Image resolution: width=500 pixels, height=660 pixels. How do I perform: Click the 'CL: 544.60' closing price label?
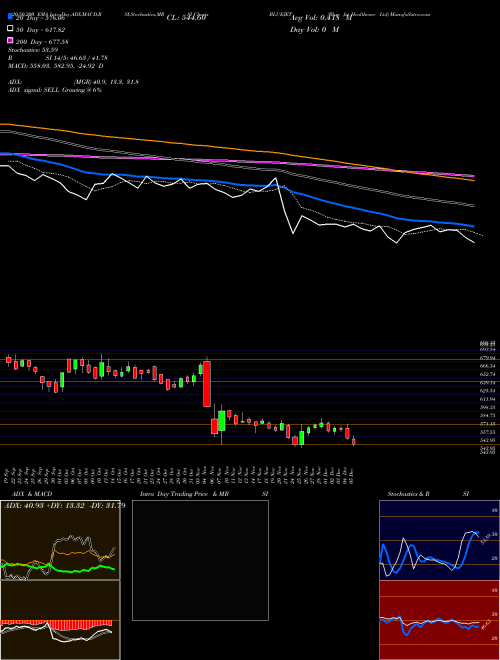[x=186, y=18]
